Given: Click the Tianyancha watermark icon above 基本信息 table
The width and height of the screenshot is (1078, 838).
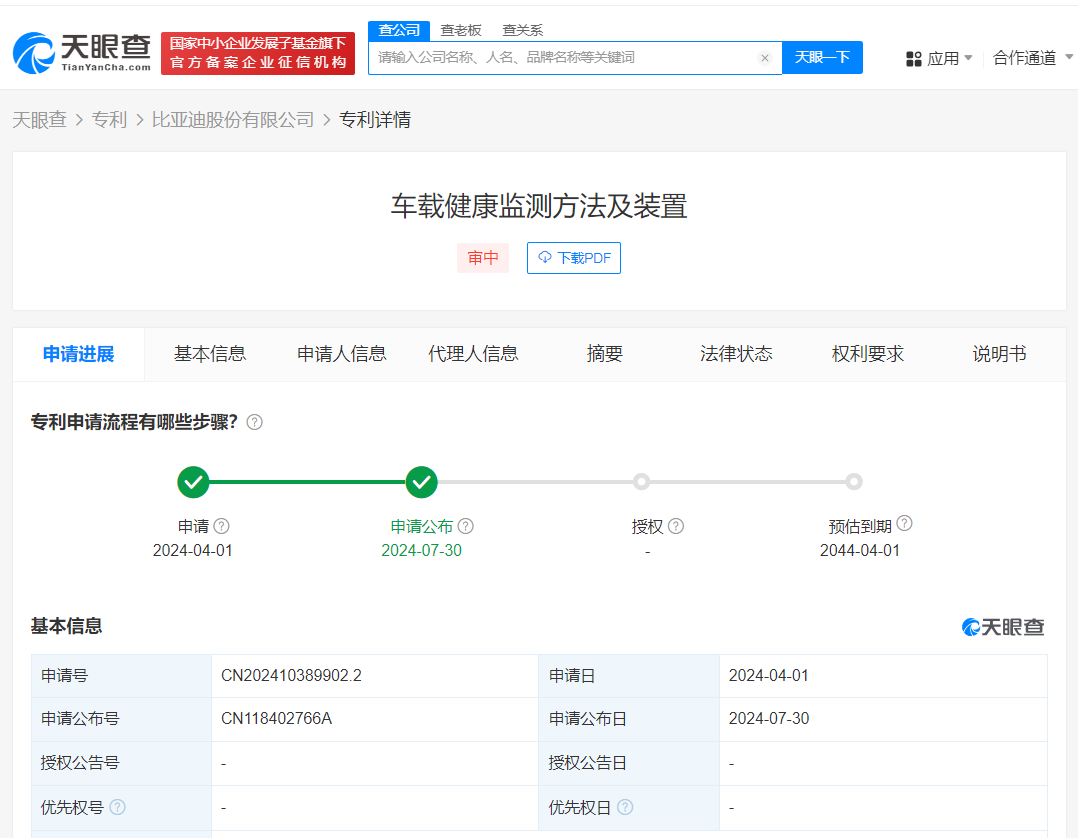Looking at the screenshot, I should coord(971,627).
